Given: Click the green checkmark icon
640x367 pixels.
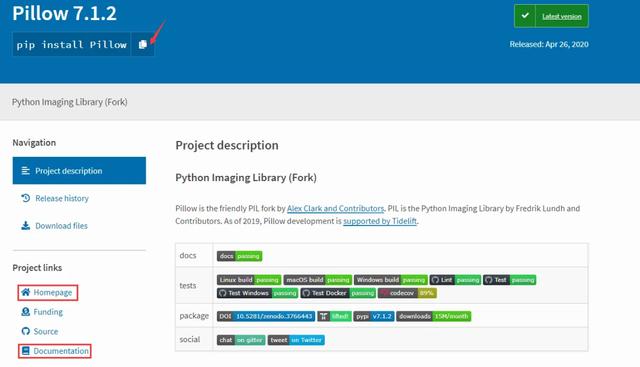Looking at the screenshot, I should [525, 16].
